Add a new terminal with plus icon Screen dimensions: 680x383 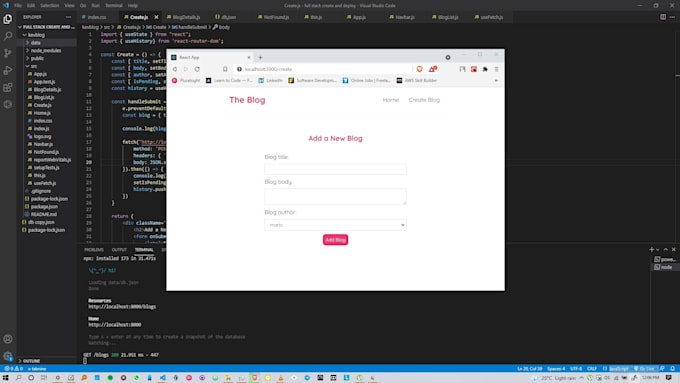pos(651,249)
